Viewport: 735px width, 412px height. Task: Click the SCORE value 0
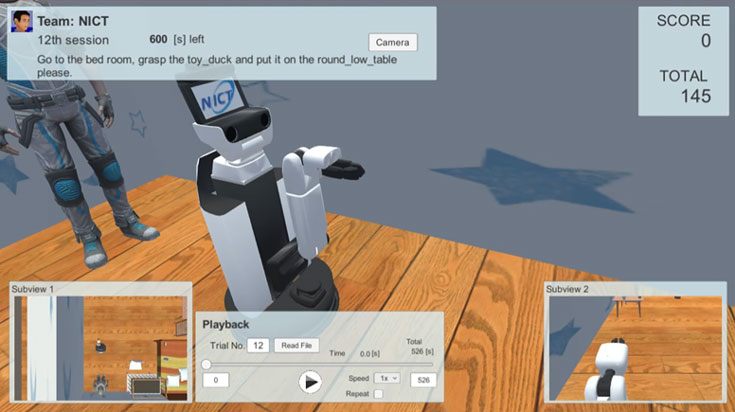(x=705, y=41)
